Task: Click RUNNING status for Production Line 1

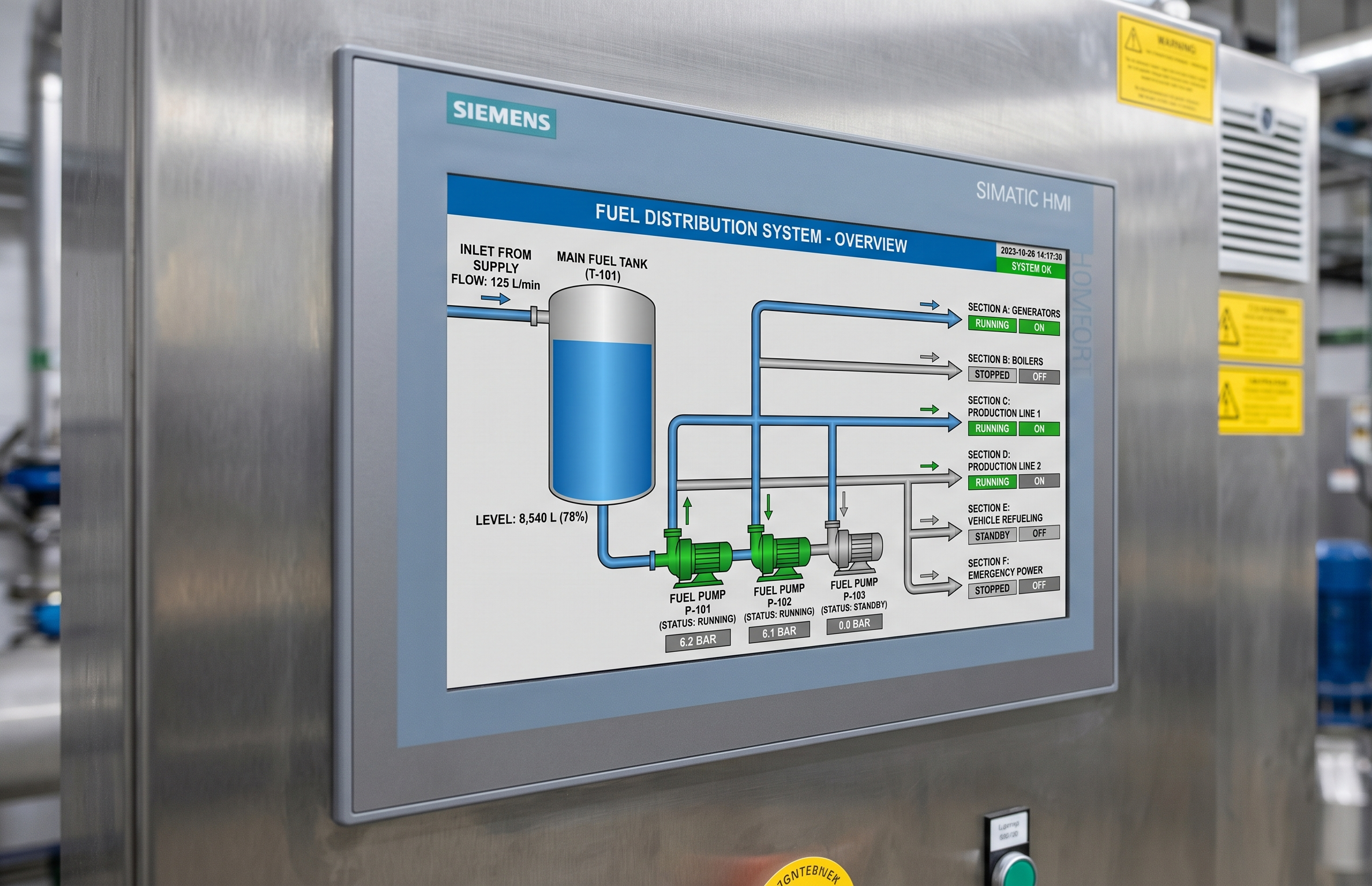Action: [992, 428]
